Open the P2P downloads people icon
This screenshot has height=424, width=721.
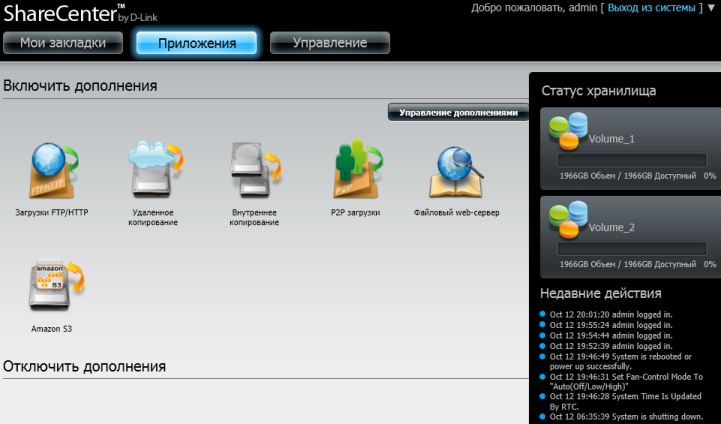pyautogui.click(x=358, y=169)
